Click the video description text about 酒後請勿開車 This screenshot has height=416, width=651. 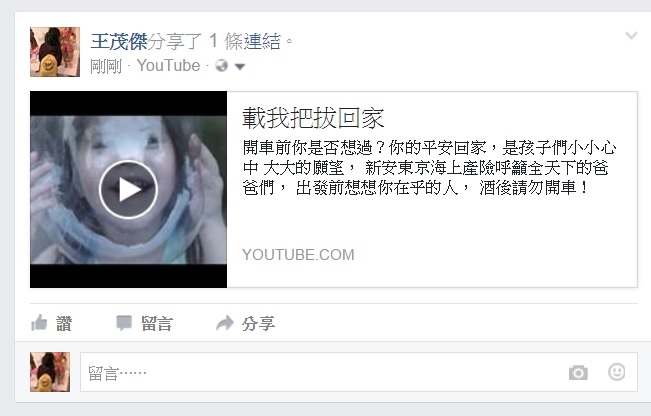click(429, 168)
